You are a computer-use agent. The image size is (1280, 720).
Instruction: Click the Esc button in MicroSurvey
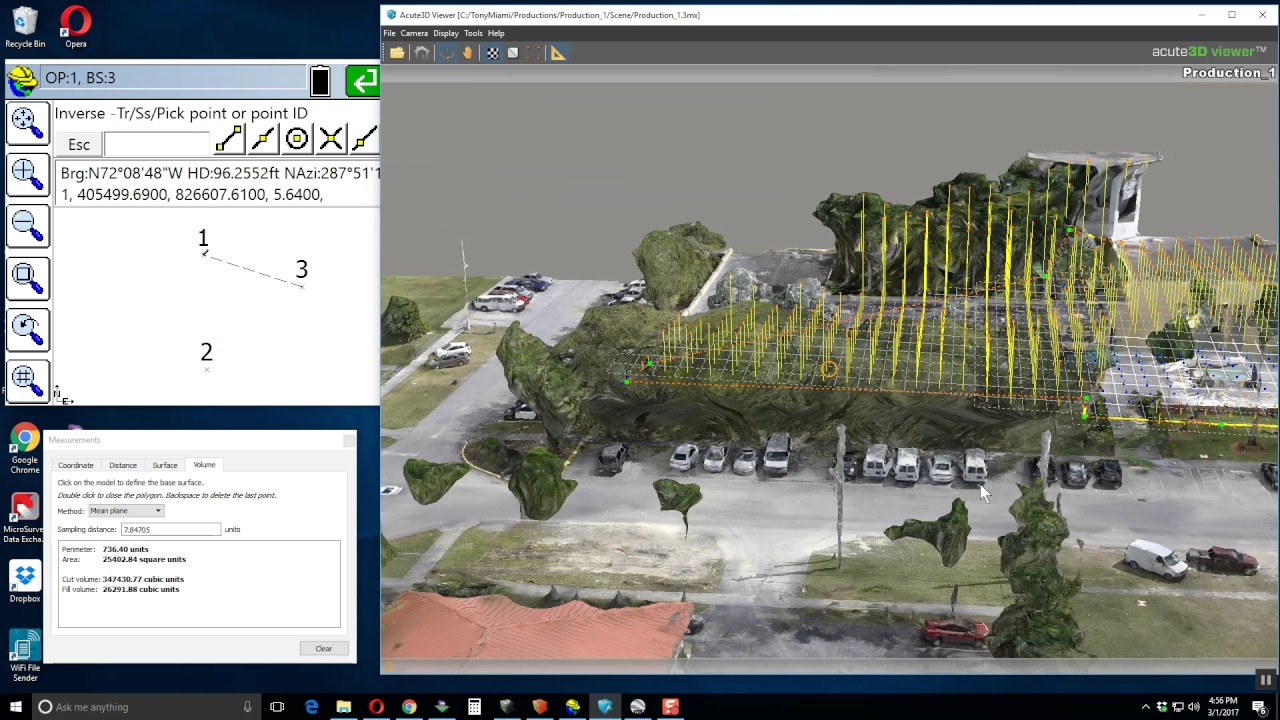(x=79, y=144)
